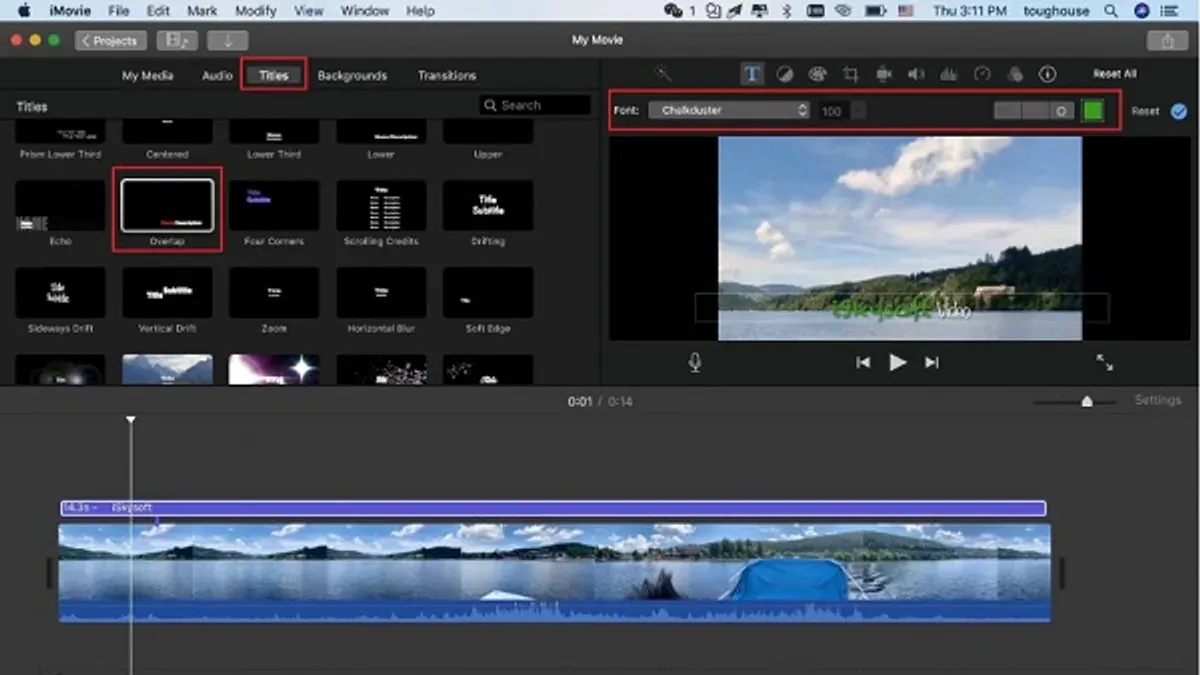Click the Import Media down-arrow button
Viewport: 1200px width, 675px height.
click(x=228, y=41)
